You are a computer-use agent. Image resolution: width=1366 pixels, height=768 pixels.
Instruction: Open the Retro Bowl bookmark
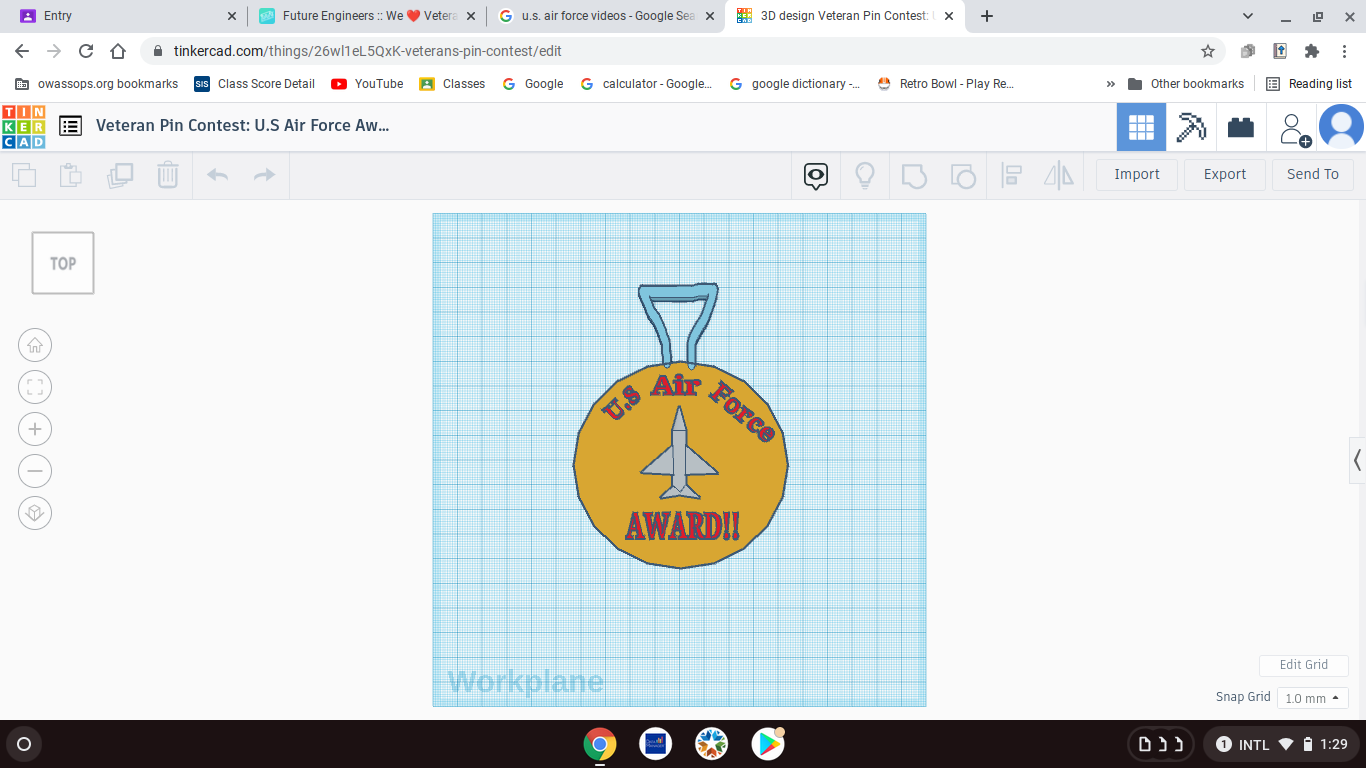point(946,84)
